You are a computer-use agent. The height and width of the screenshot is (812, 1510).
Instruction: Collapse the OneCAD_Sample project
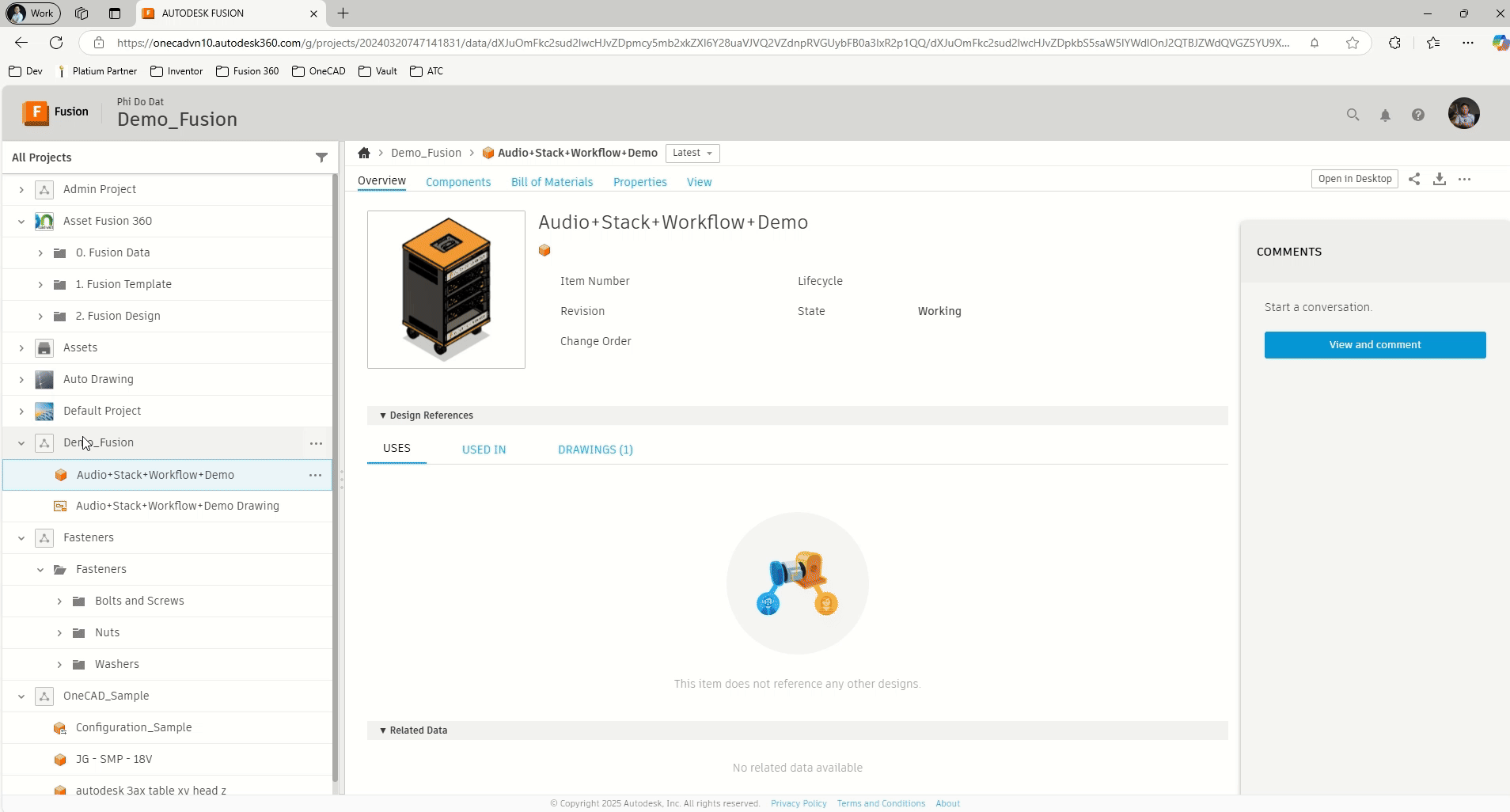[21, 696]
